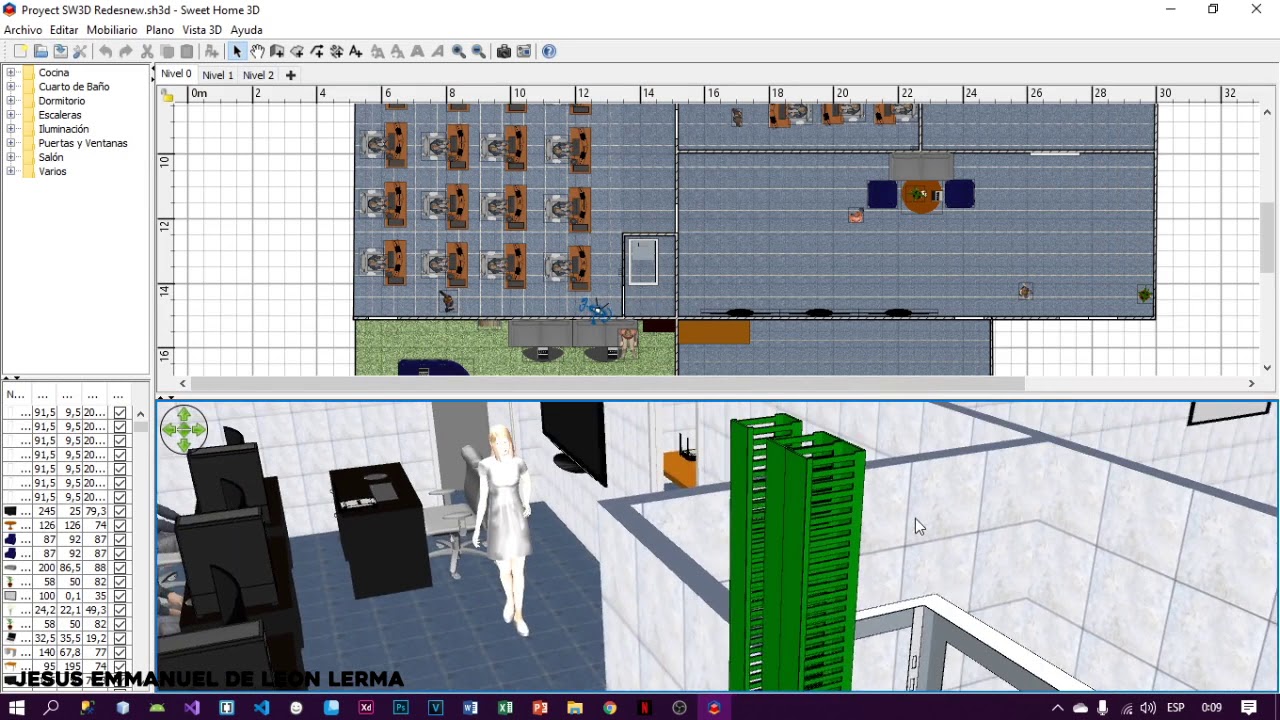Click the 3D view navigation arrows widget
The width and height of the screenshot is (1280, 720).
click(x=184, y=430)
